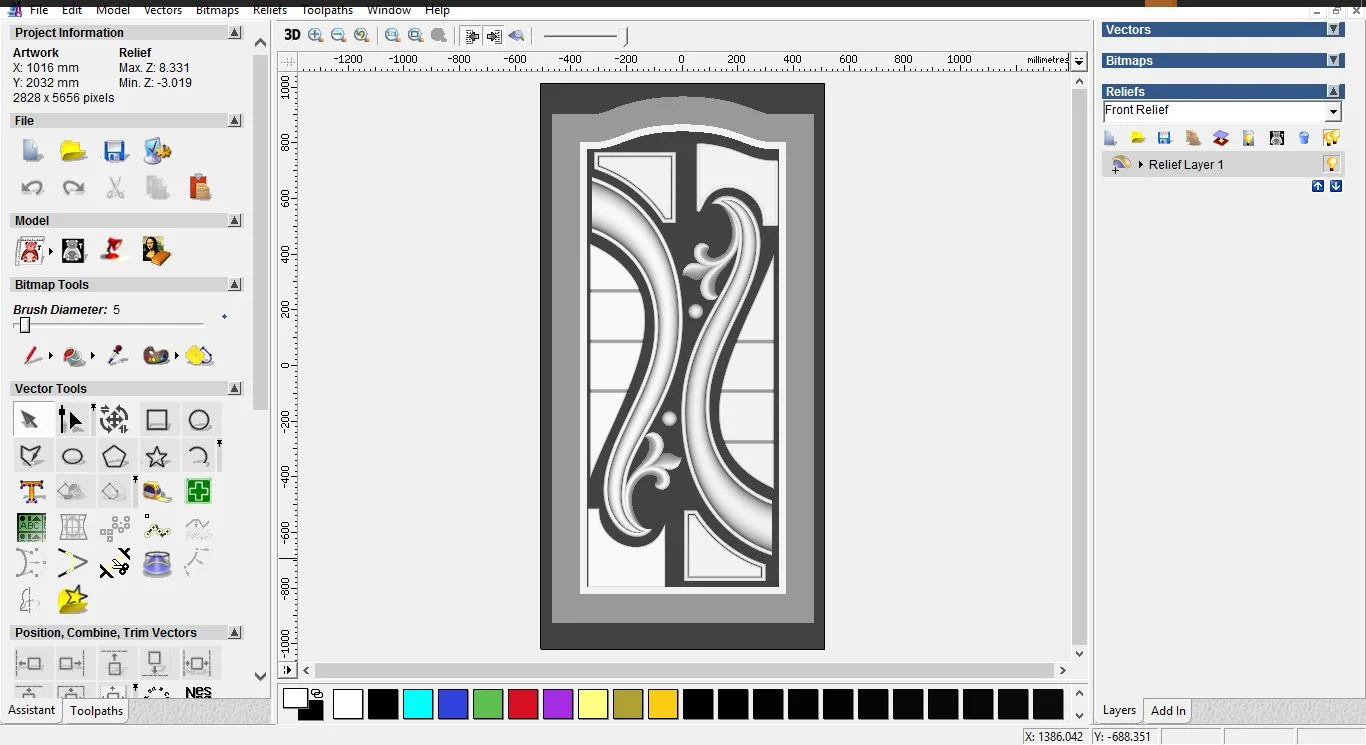The height and width of the screenshot is (745, 1366).
Task: Select the Paint bitmap tool
Action: [x=32, y=355]
